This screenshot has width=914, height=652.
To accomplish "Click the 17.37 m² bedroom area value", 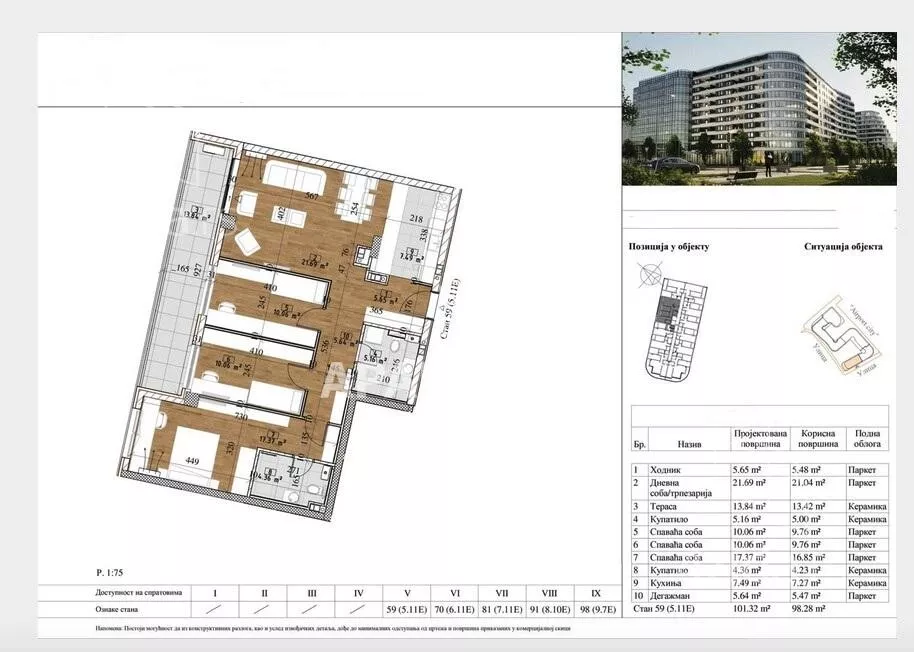I will point(749,558).
